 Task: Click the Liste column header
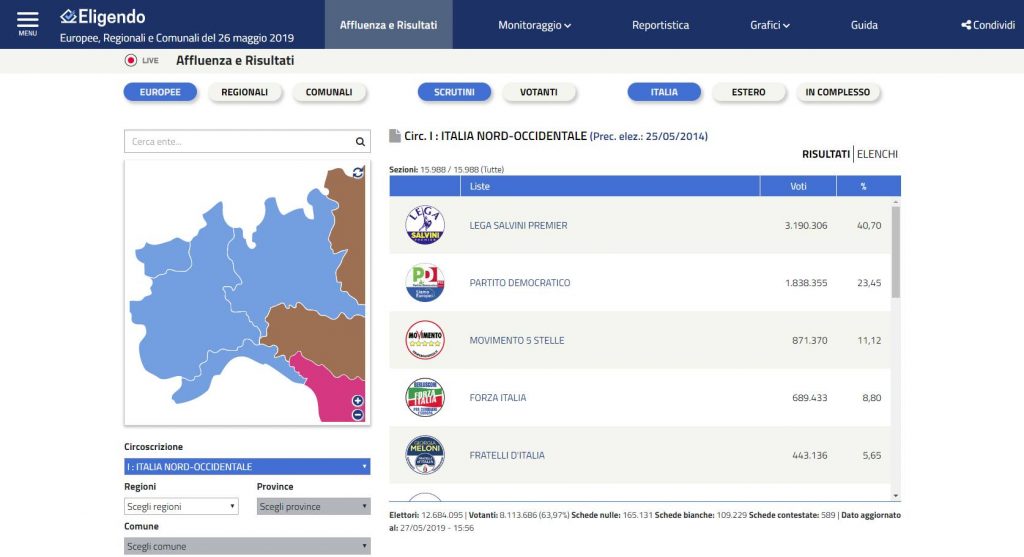(610, 186)
